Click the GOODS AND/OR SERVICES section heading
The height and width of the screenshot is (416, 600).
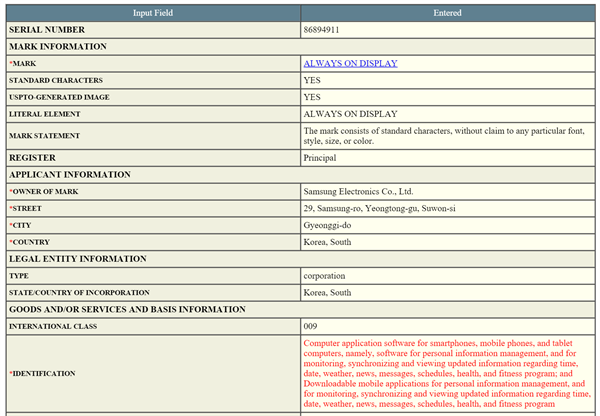tap(127, 309)
